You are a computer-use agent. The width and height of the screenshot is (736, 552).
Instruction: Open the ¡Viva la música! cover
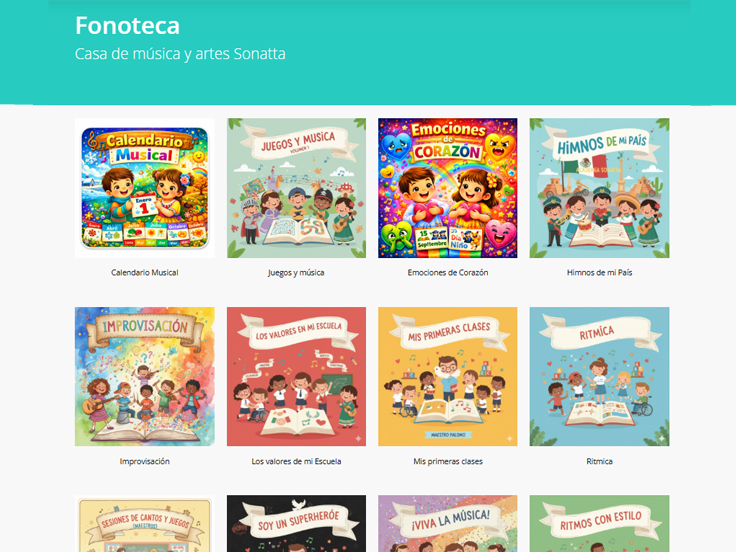[448, 523]
